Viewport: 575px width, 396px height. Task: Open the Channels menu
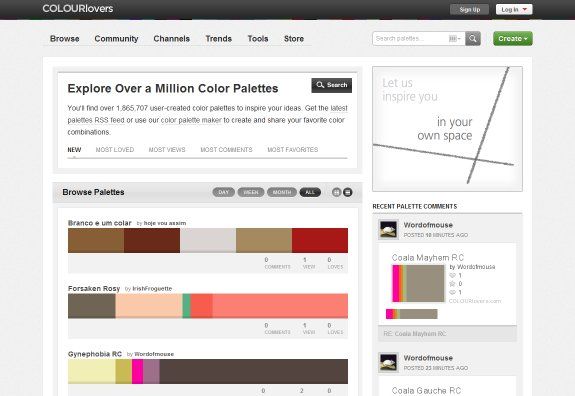click(172, 38)
